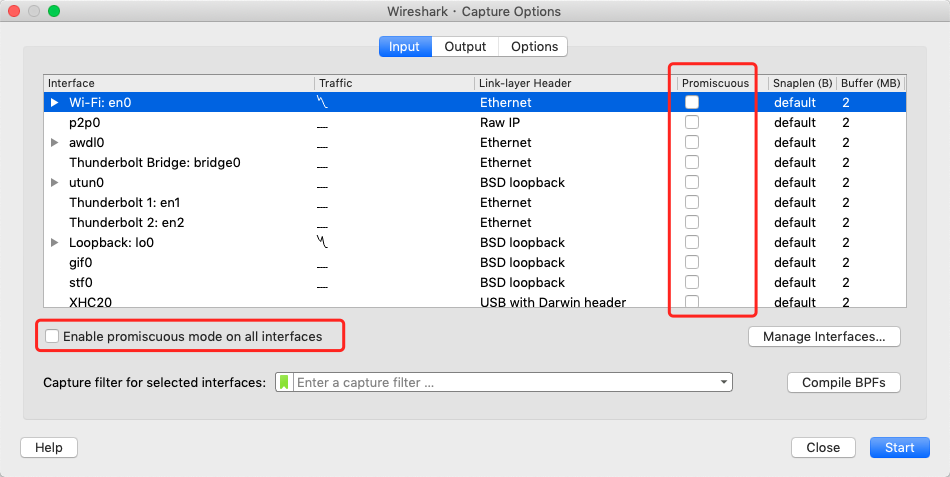Screen dimensions: 950x477
Task: Open the capture filter history dropdown arrow
Action: click(723, 382)
